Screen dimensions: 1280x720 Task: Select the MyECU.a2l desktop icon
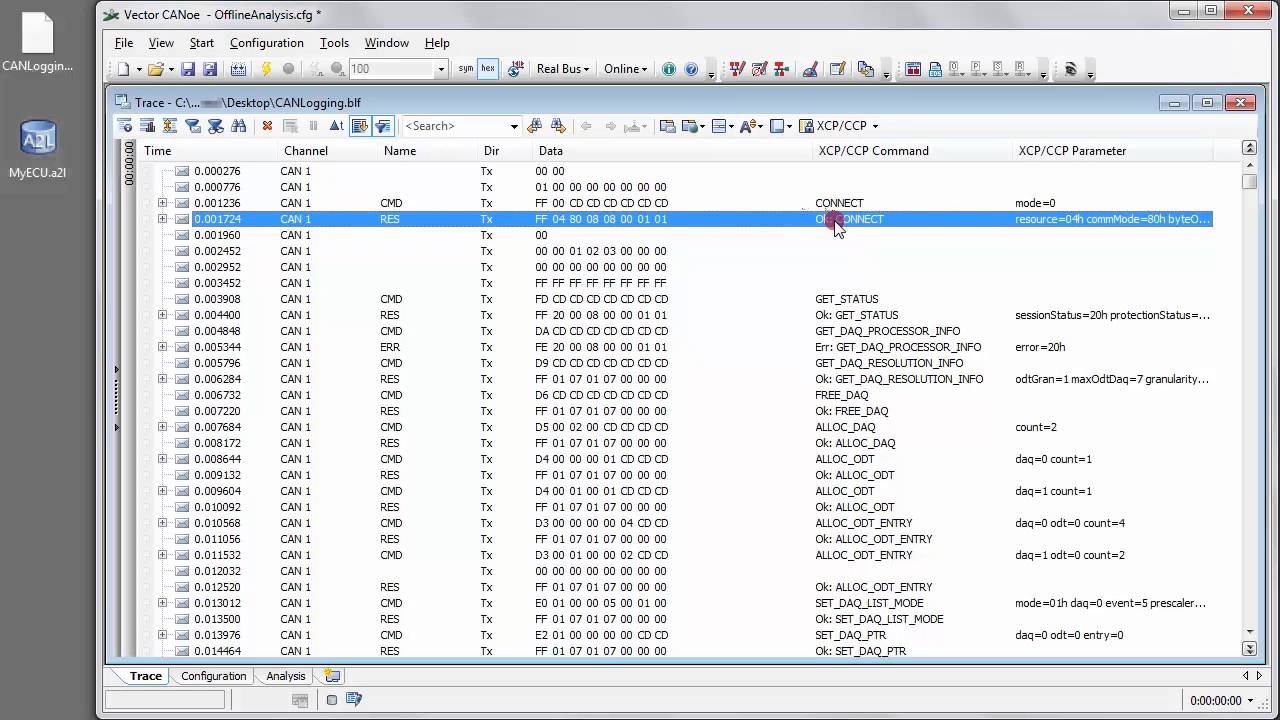tap(38, 150)
